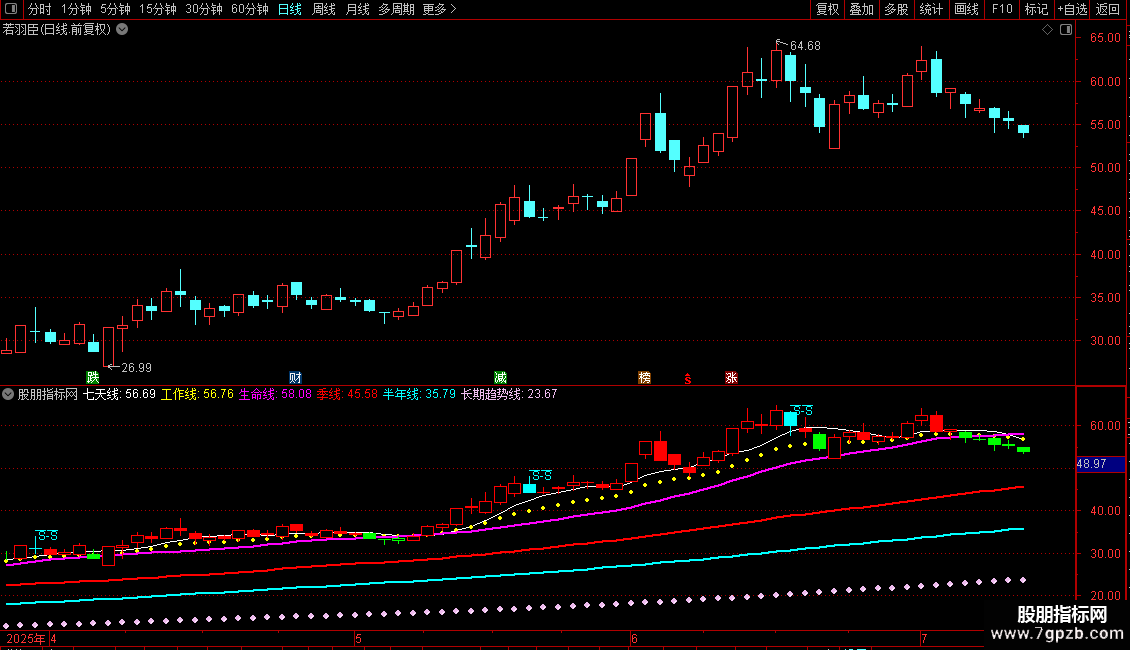Click the orange 榜 event marker
This screenshot has width=1130, height=650.
[x=644, y=378]
